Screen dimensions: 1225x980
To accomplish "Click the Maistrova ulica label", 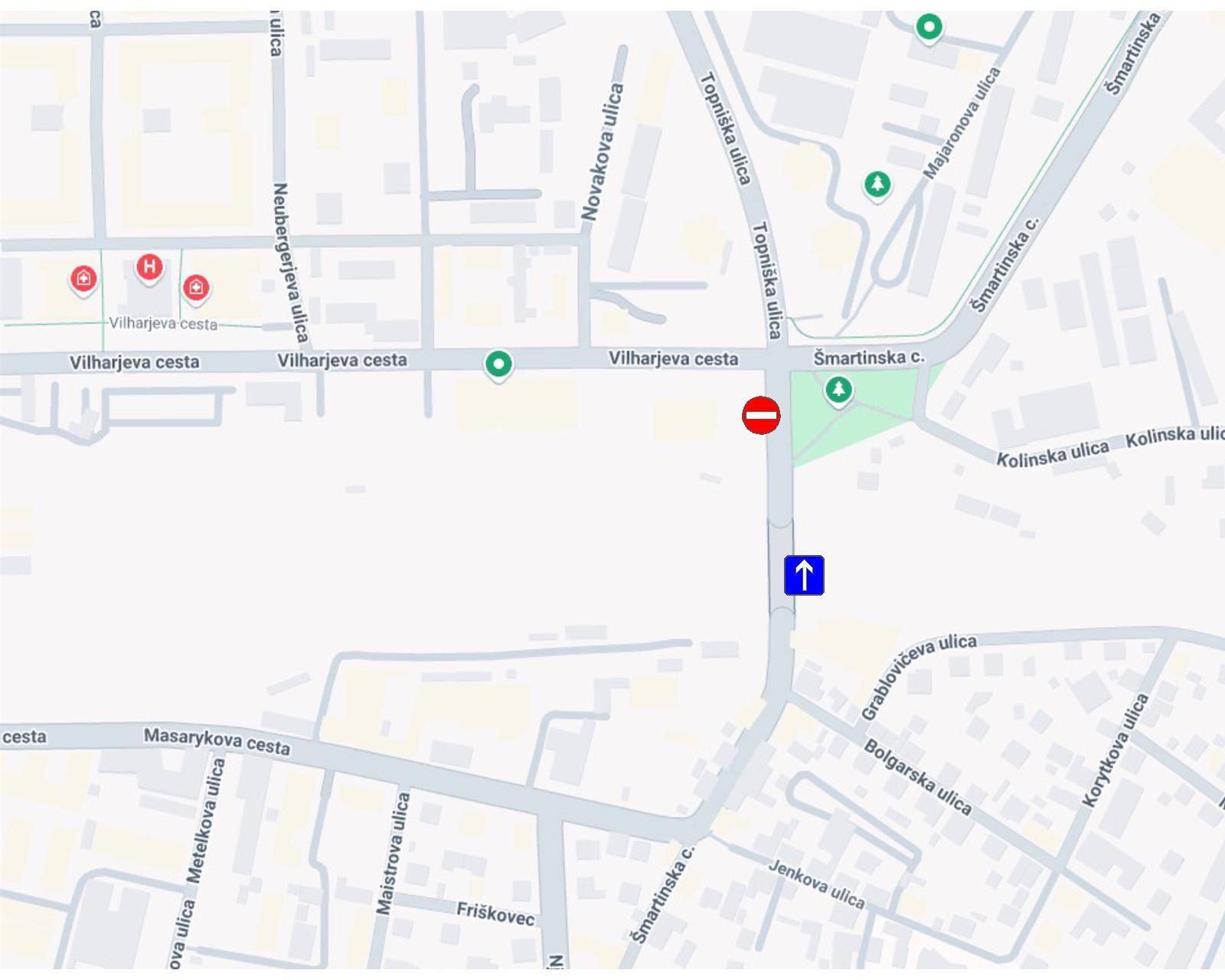I will (x=393, y=853).
